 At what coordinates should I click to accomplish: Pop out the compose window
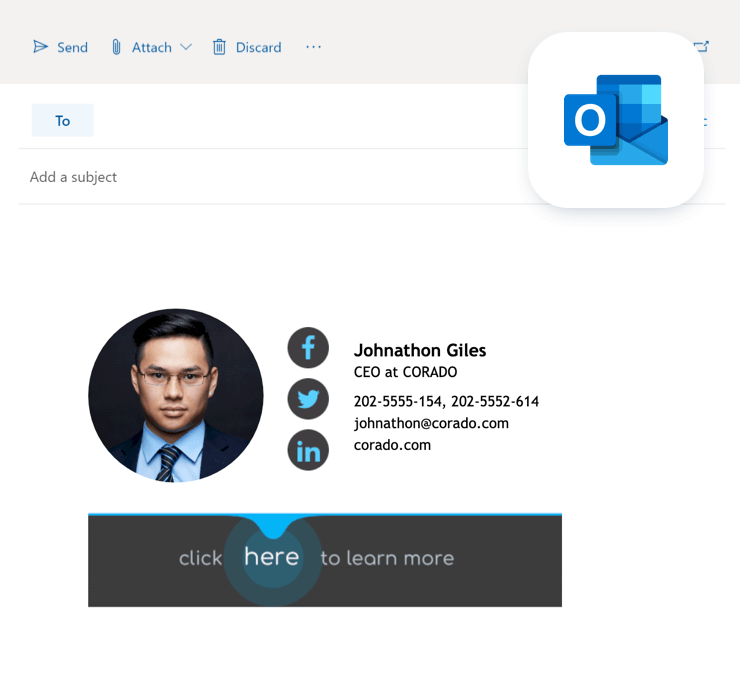pyautogui.click(x=702, y=46)
